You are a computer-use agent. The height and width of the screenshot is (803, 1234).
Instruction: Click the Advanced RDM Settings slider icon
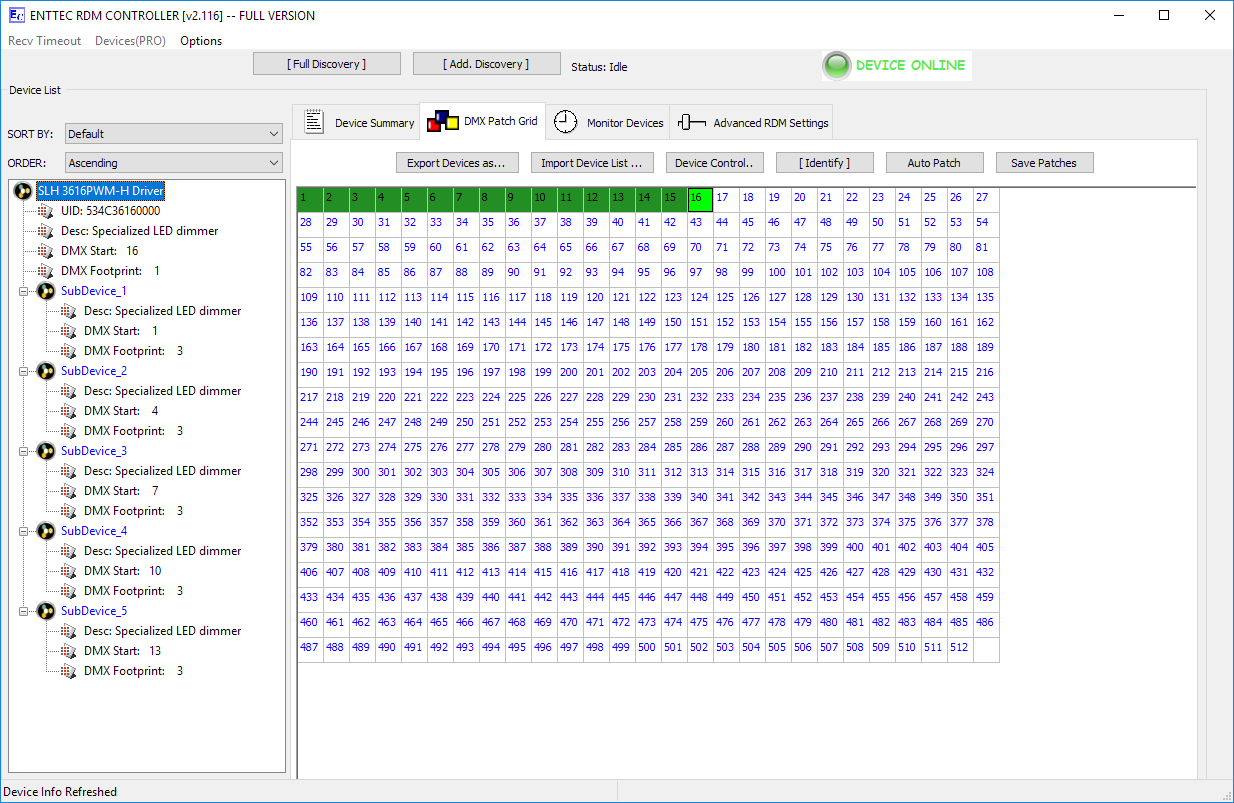tap(691, 123)
